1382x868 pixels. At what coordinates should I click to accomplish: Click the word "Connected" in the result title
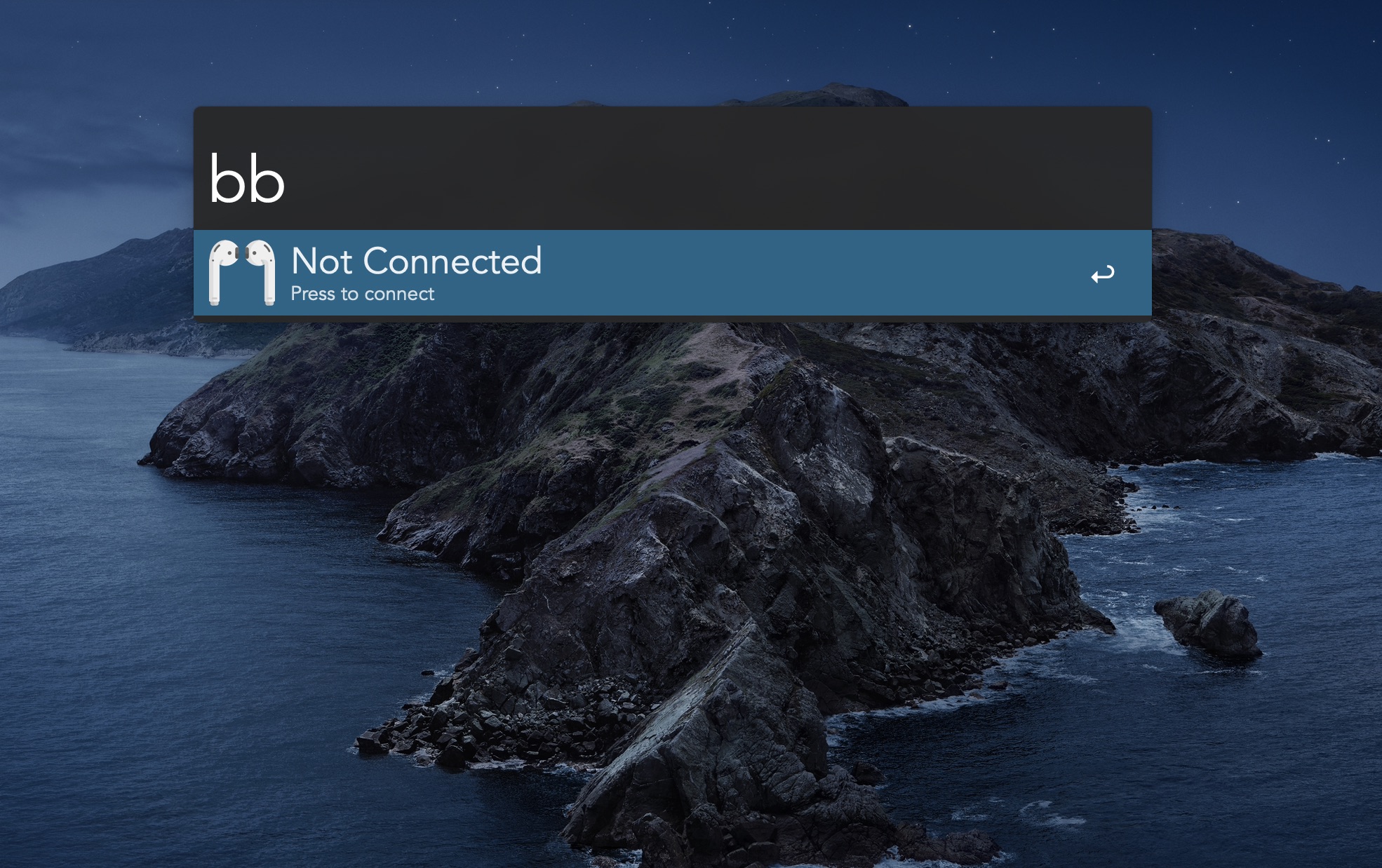click(x=452, y=261)
